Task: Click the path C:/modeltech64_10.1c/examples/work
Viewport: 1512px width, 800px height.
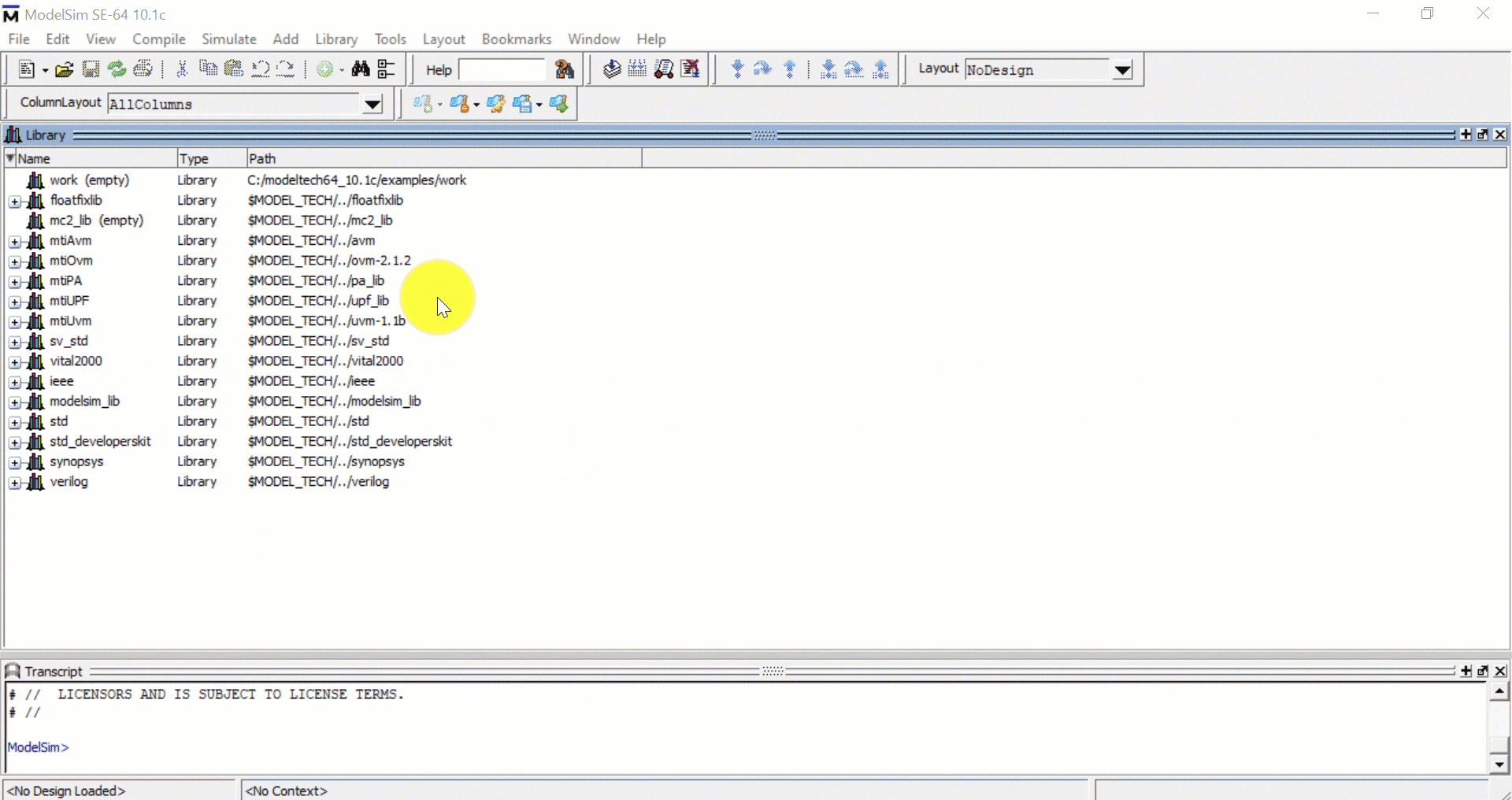Action: pyautogui.click(x=357, y=180)
